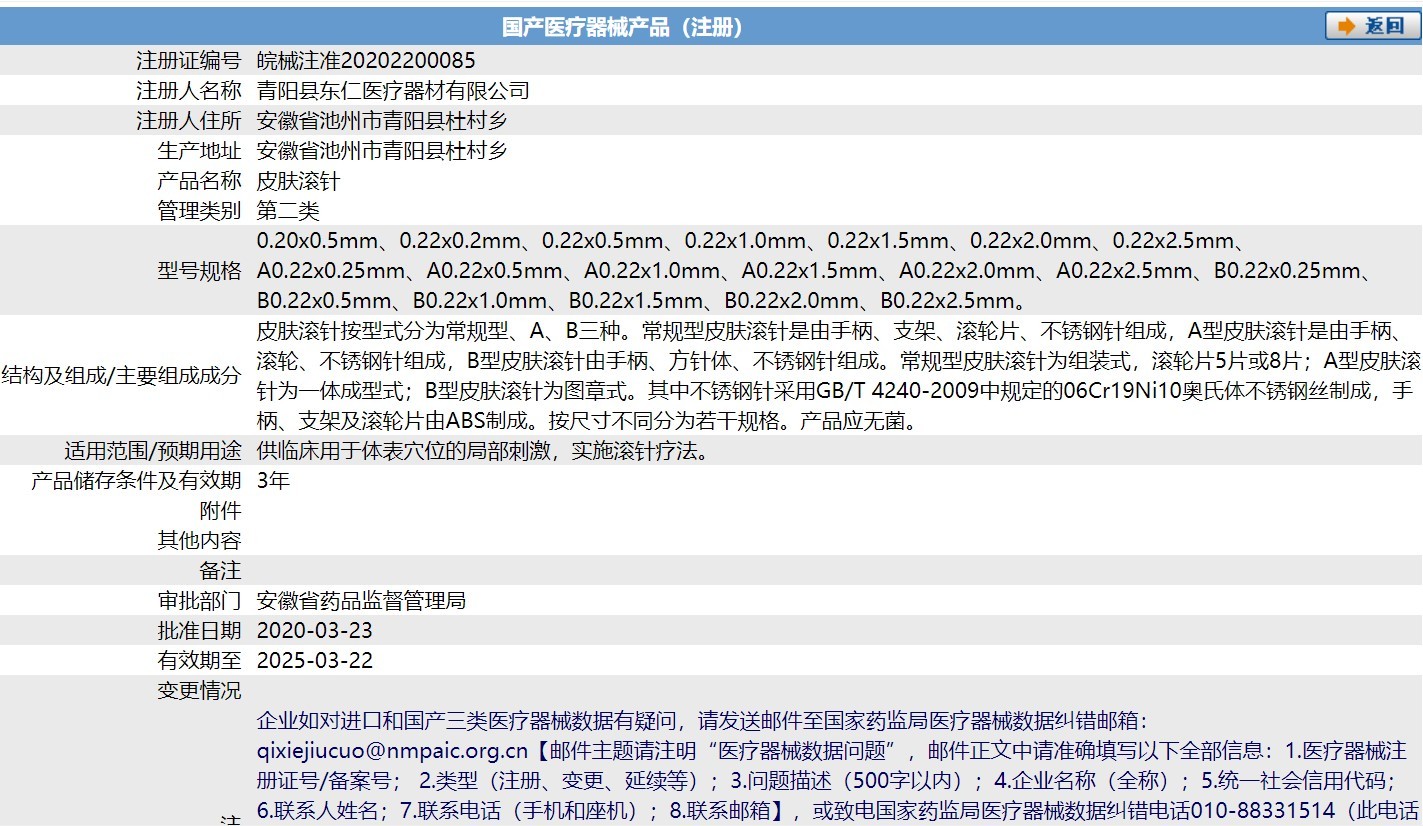
Task: Click model line starting with B0.22x0.5mm
Action: pos(640,301)
